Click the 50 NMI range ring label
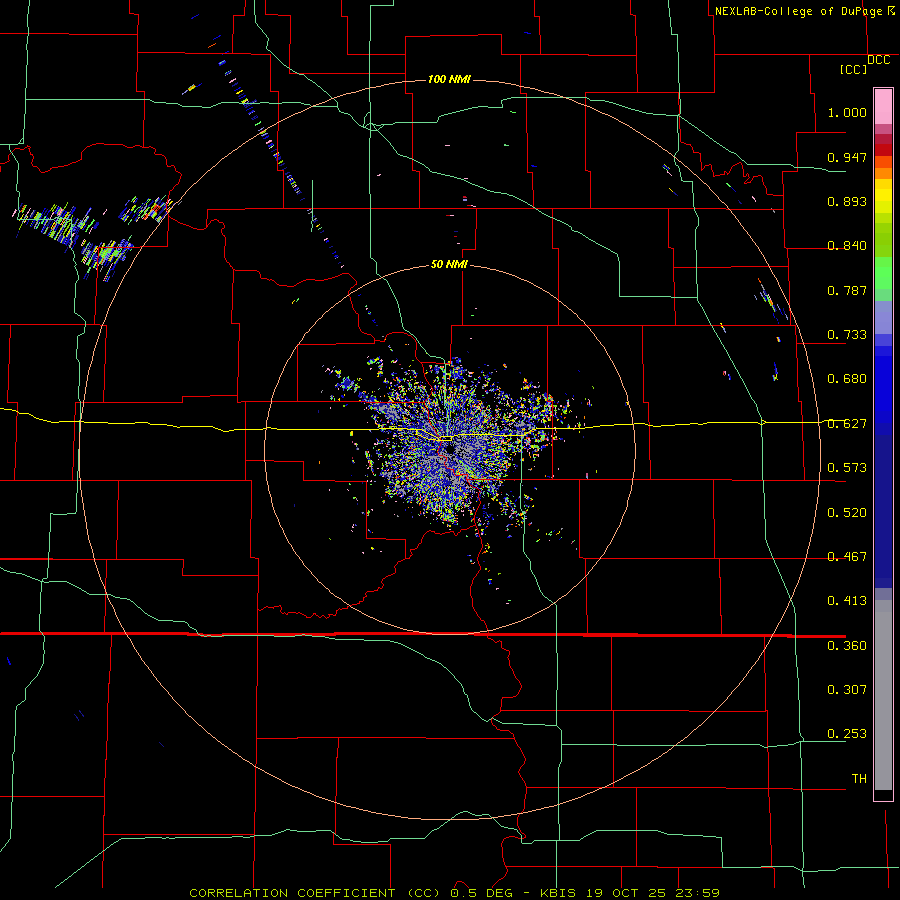 point(449,264)
